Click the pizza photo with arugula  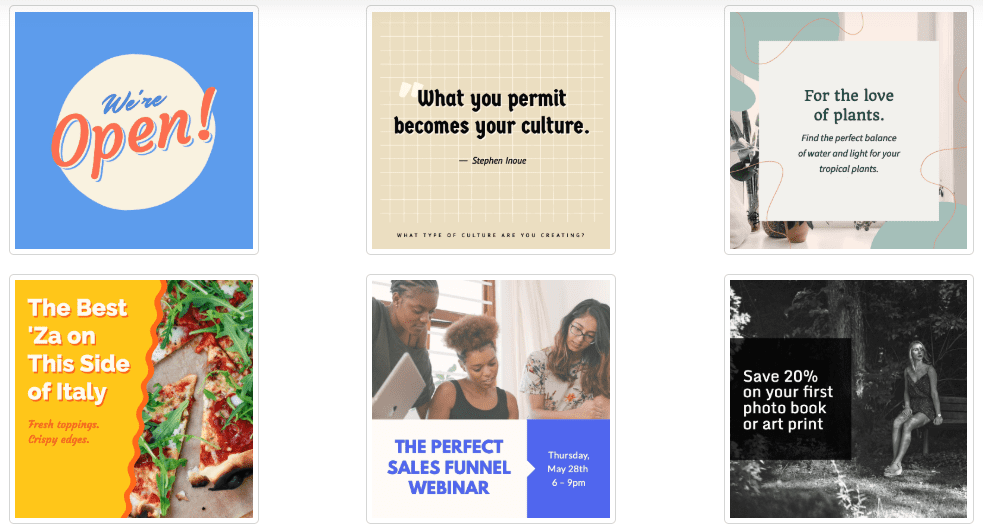coord(201,399)
